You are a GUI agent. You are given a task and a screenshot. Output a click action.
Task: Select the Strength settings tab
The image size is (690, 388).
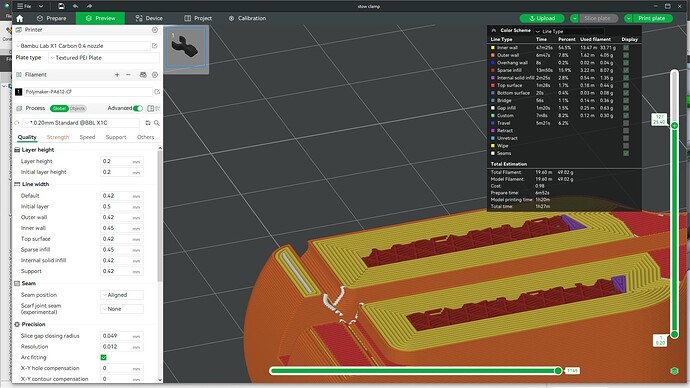point(58,137)
